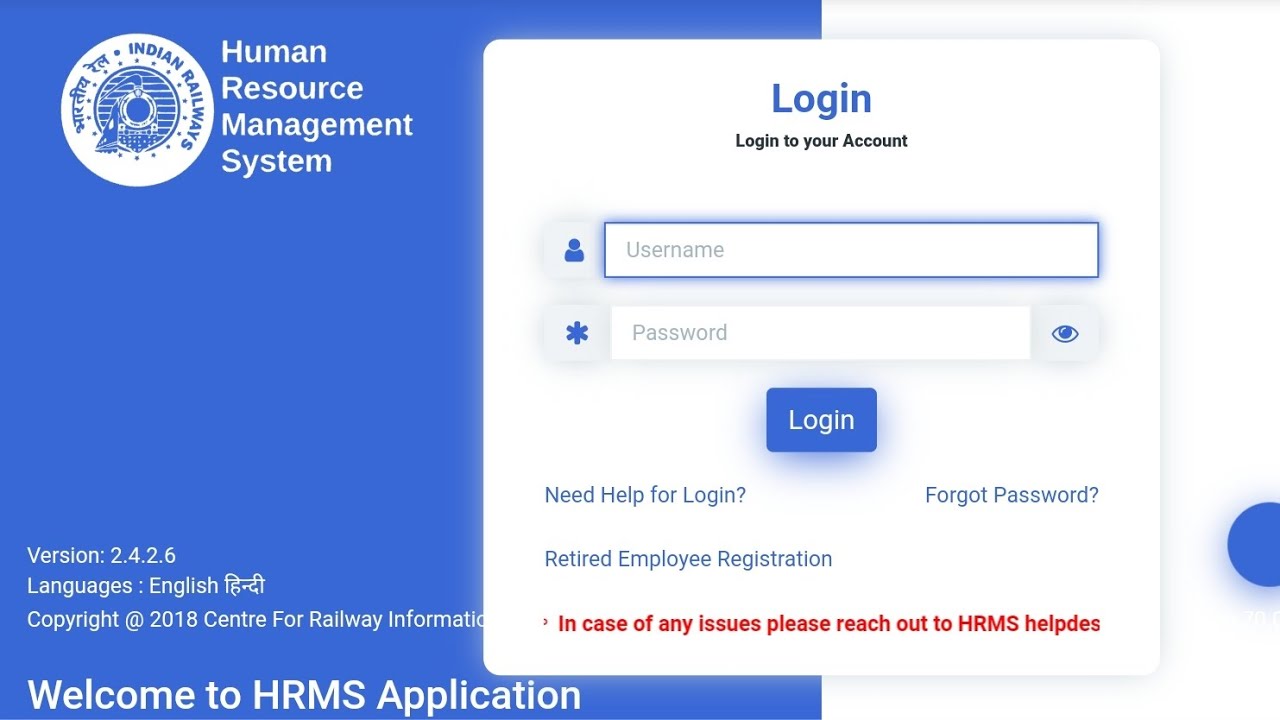The image size is (1280, 720).
Task: Click the asterisk icon beside the Password field
Action: (577, 333)
